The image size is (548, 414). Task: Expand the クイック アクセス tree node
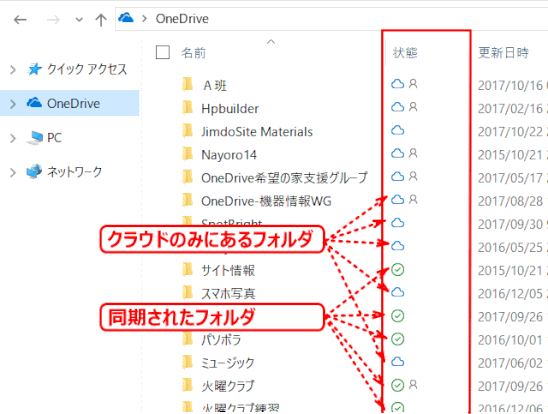(13, 70)
